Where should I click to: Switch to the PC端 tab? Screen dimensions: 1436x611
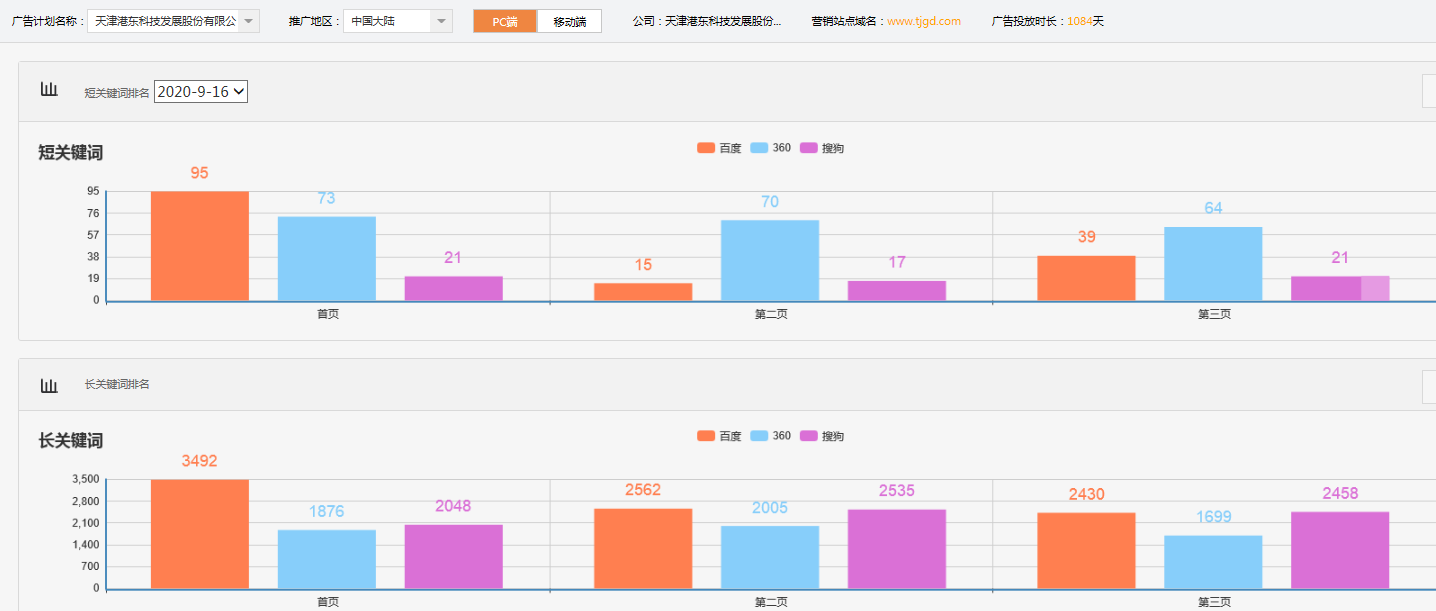coord(505,21)
